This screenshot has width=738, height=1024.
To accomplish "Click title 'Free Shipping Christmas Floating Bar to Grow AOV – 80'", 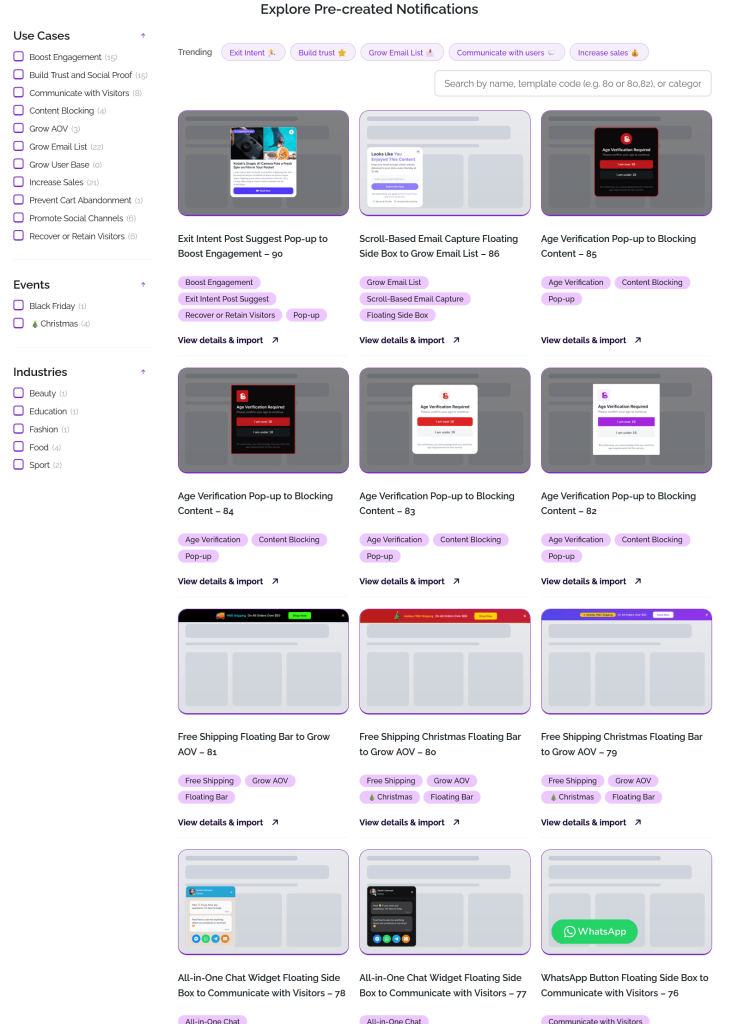I will point(440,744).
